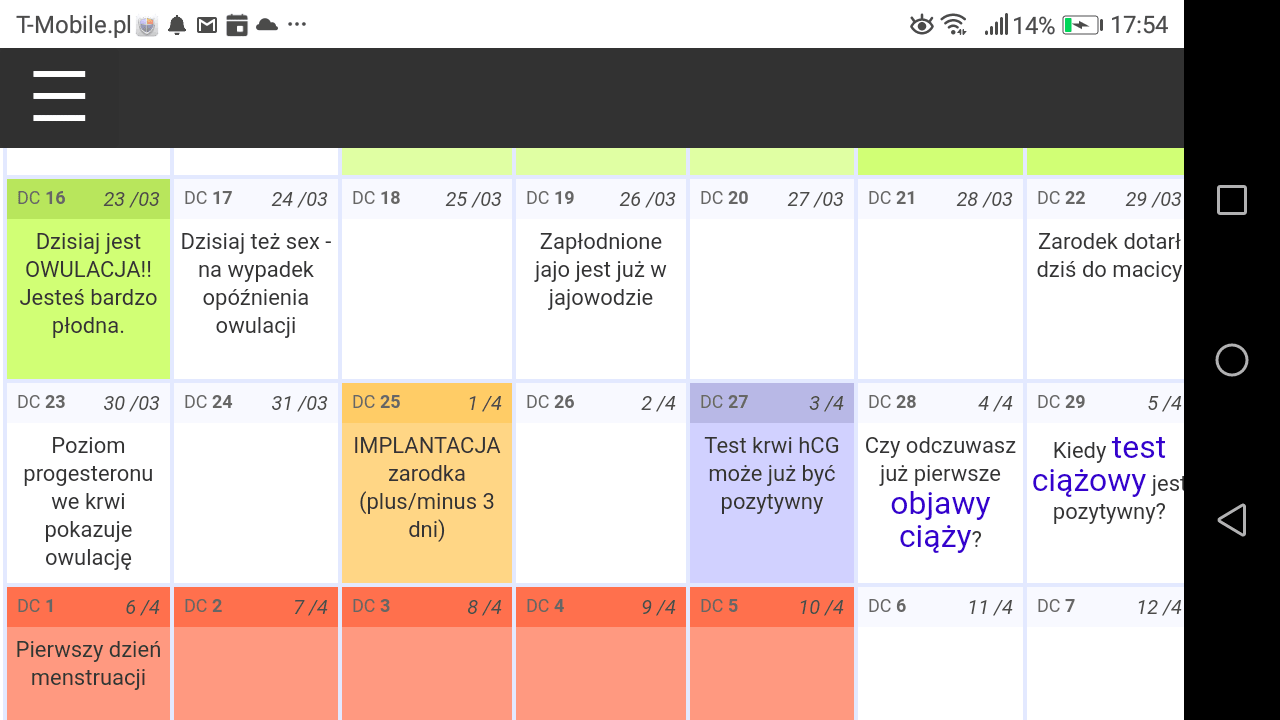Tap the cloud icon in status bar

(267, 25)
